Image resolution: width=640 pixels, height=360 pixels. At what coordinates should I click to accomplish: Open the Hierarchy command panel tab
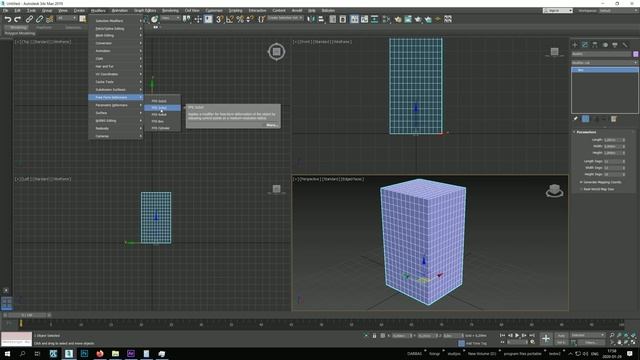tap(595, 44)
